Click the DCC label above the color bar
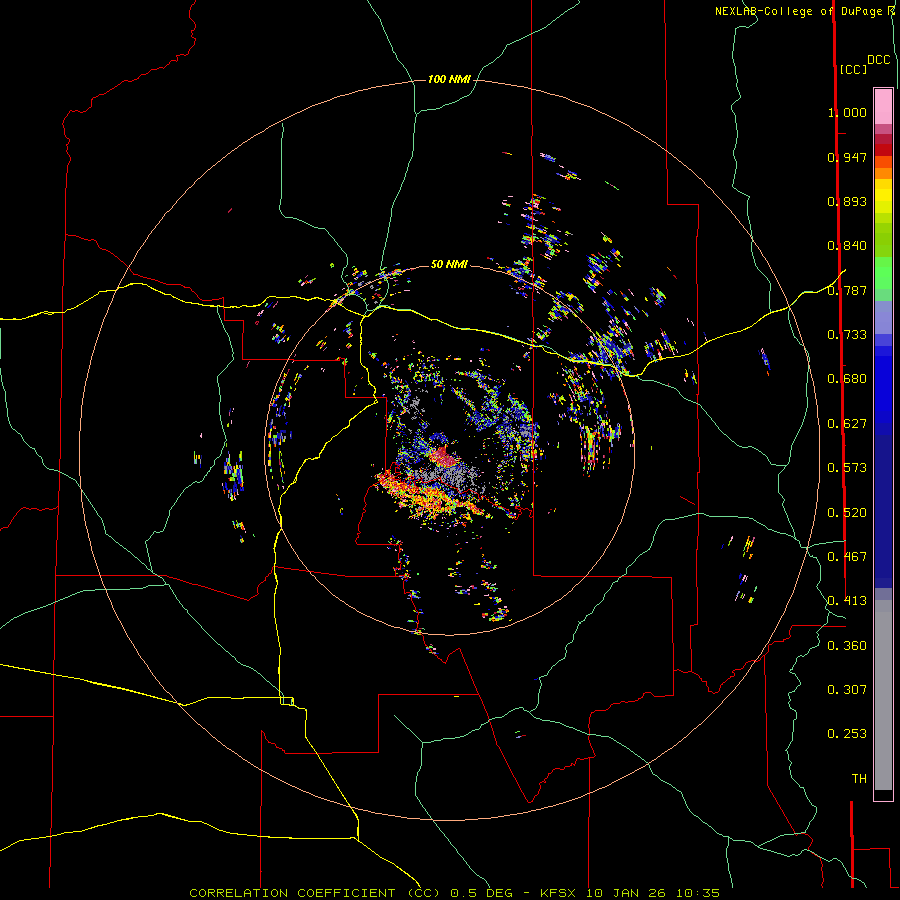900x900 pixels. pyautogui.click(x=879, y=60)
